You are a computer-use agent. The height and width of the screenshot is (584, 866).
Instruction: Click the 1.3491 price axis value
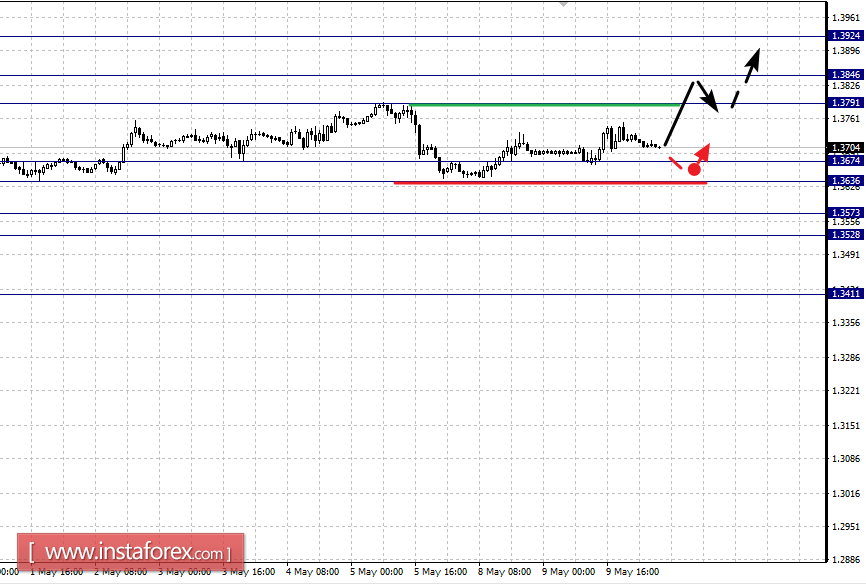tap(846, 255)
